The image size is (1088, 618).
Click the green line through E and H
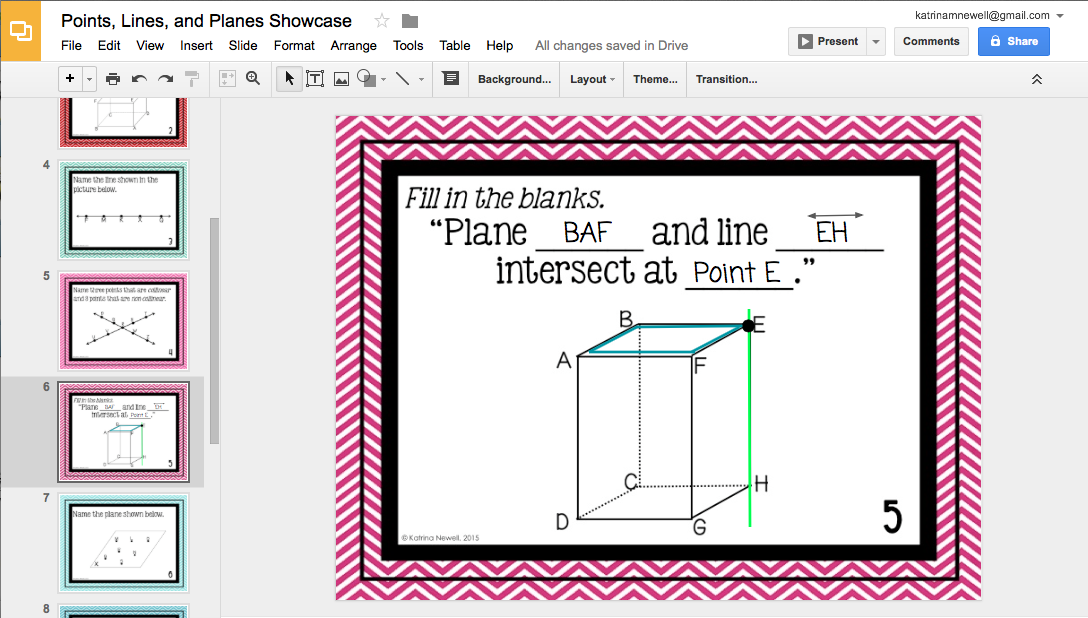tap(749, 418)
